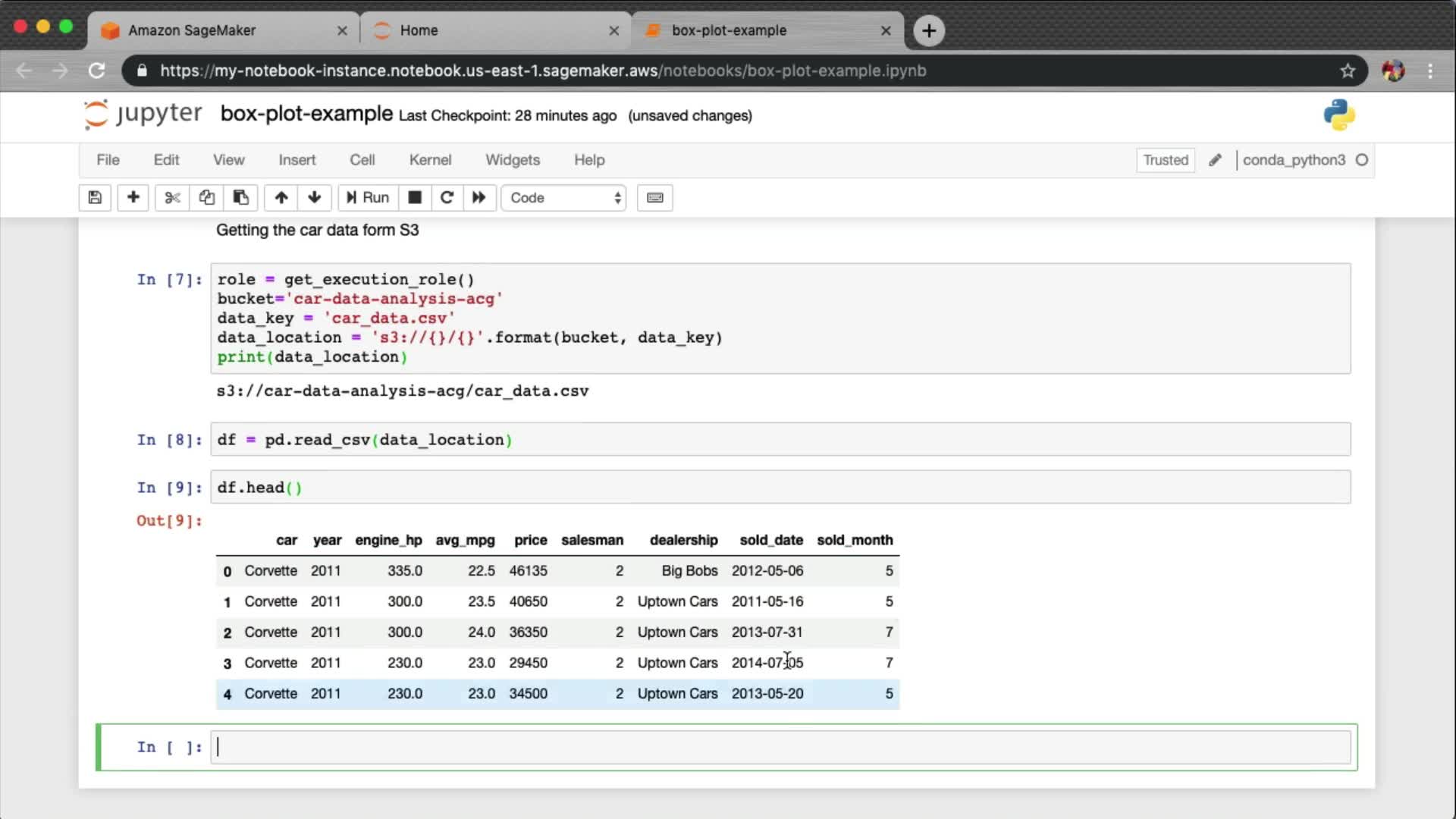Viewport: 1456px width, 819px height.
Task: Click the save and checkpoint icon
Action: click(x=95, y=198)
